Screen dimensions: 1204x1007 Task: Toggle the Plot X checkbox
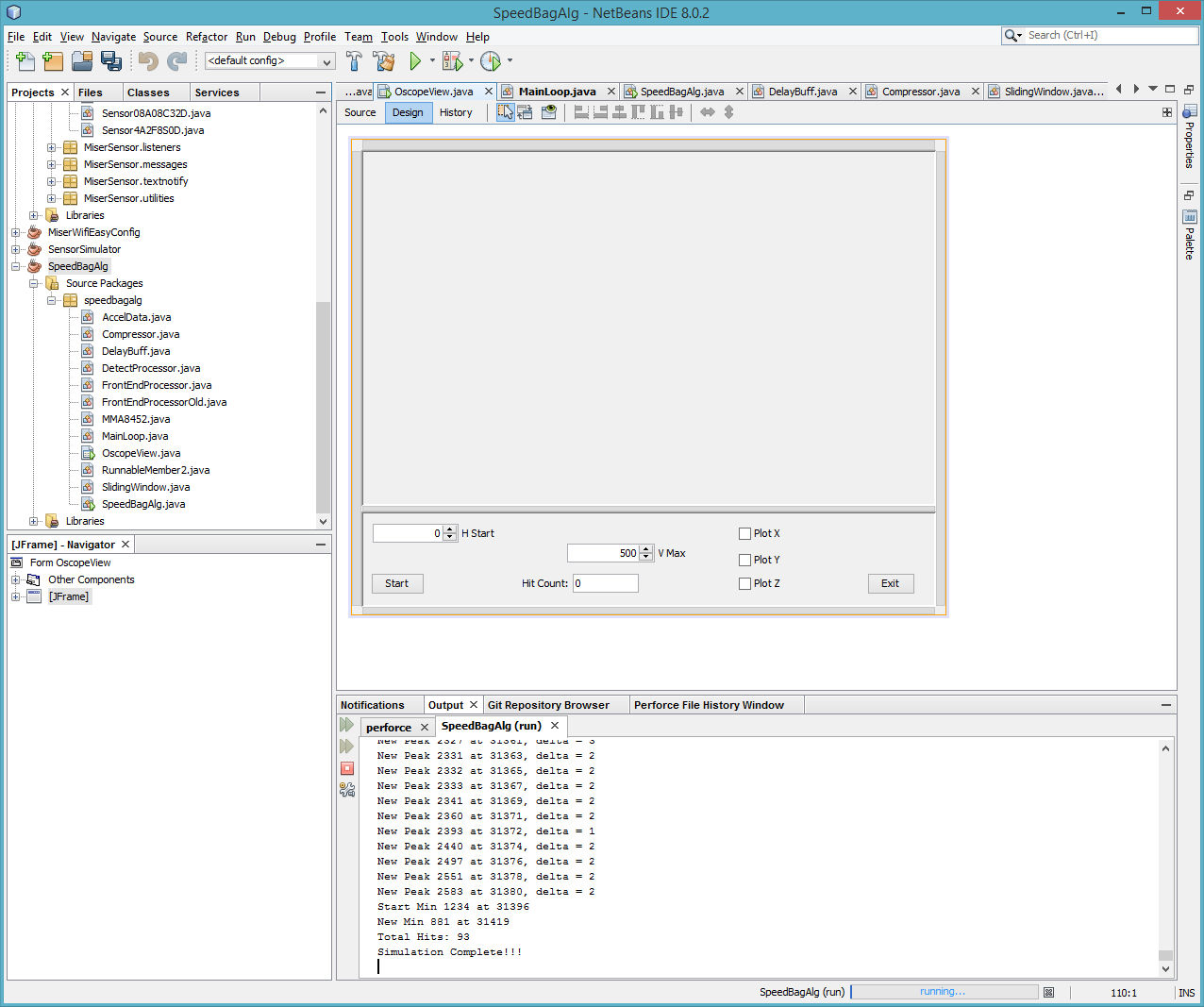tap(744, 534)
